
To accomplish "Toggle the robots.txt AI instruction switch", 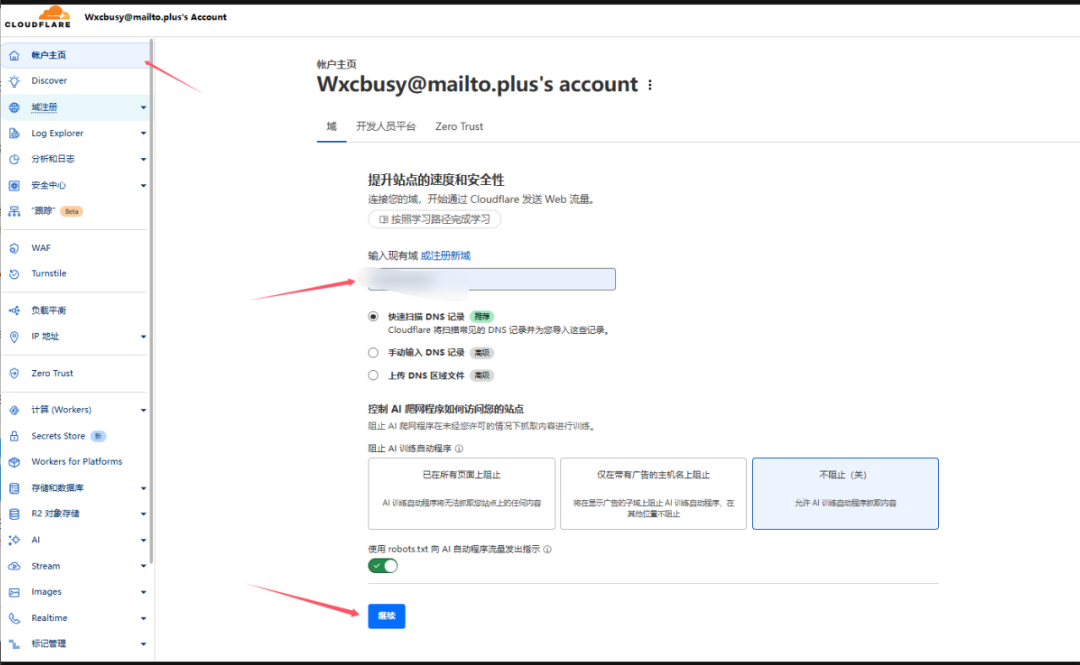I will (383, 566).
